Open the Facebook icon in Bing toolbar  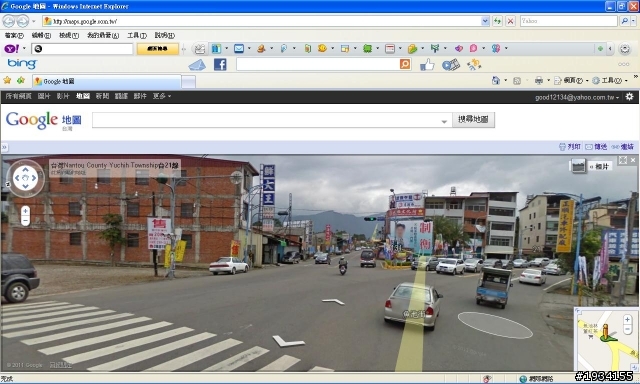click(x=220, y=64)
